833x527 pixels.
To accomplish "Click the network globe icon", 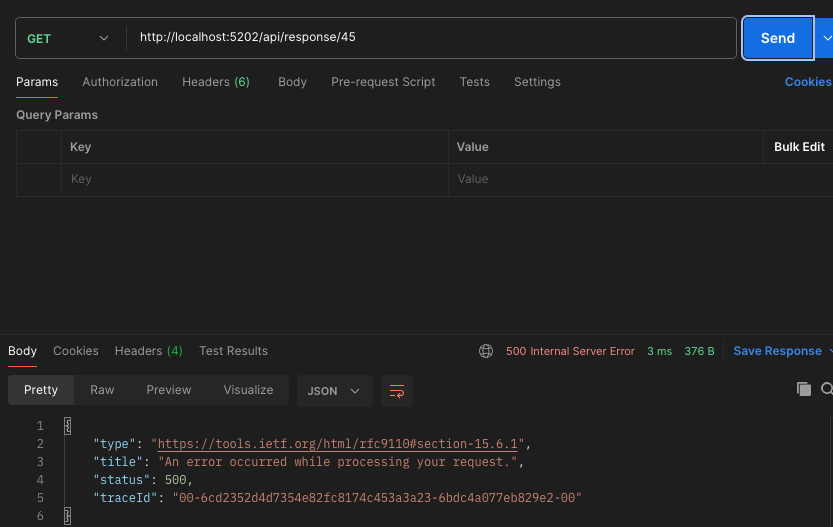I will pos(486,351).
